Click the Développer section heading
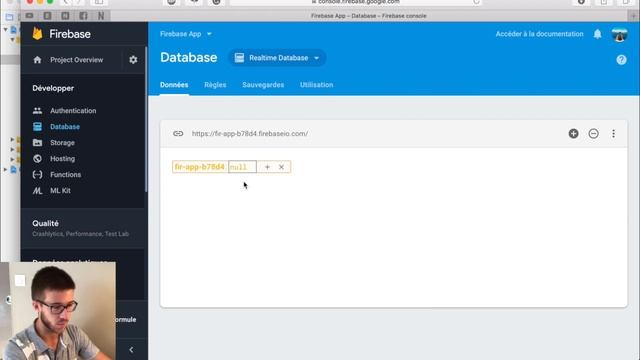This screenshot has width=640, height=360. pos(53,88)
